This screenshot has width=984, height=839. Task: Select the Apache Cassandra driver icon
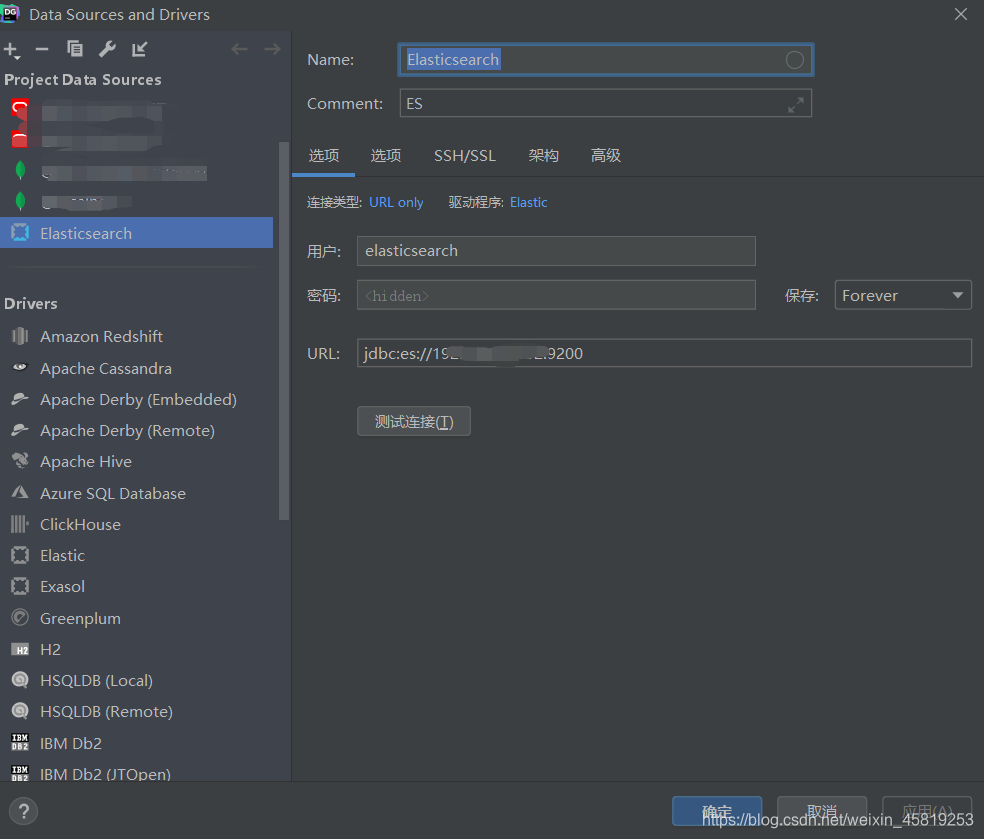coord(20,368)
